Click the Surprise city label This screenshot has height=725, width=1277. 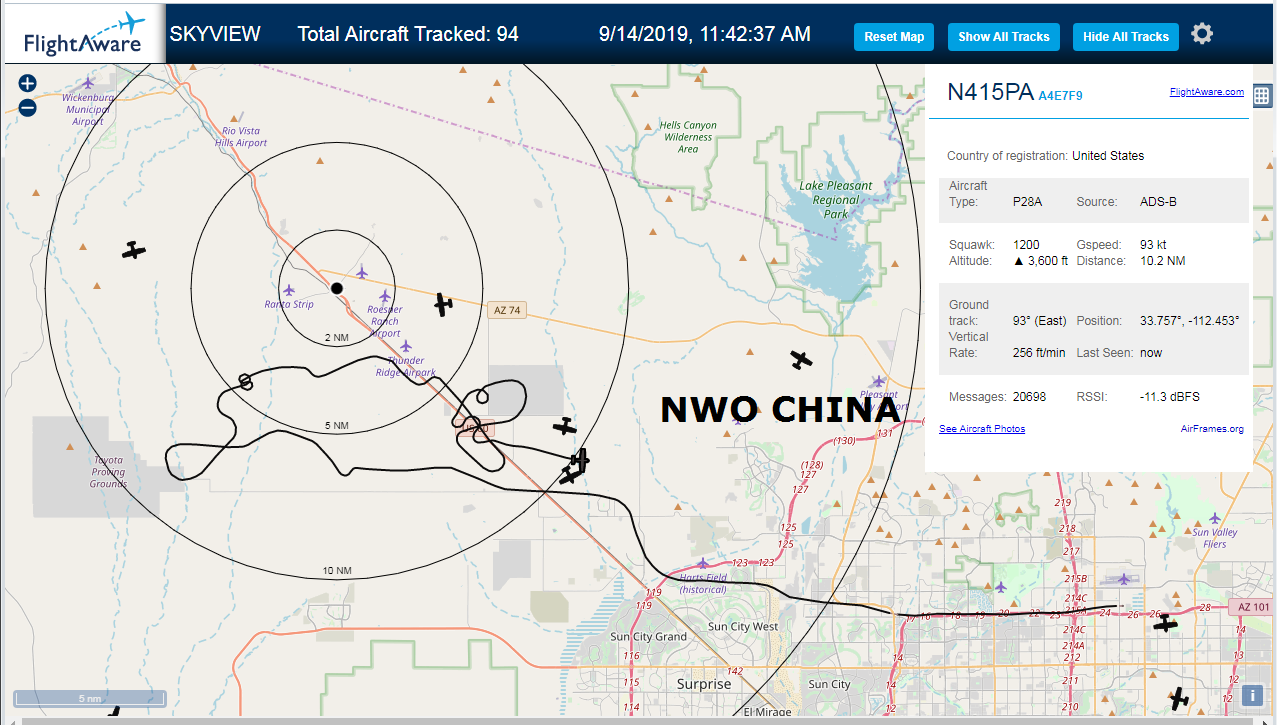point(704,685)
